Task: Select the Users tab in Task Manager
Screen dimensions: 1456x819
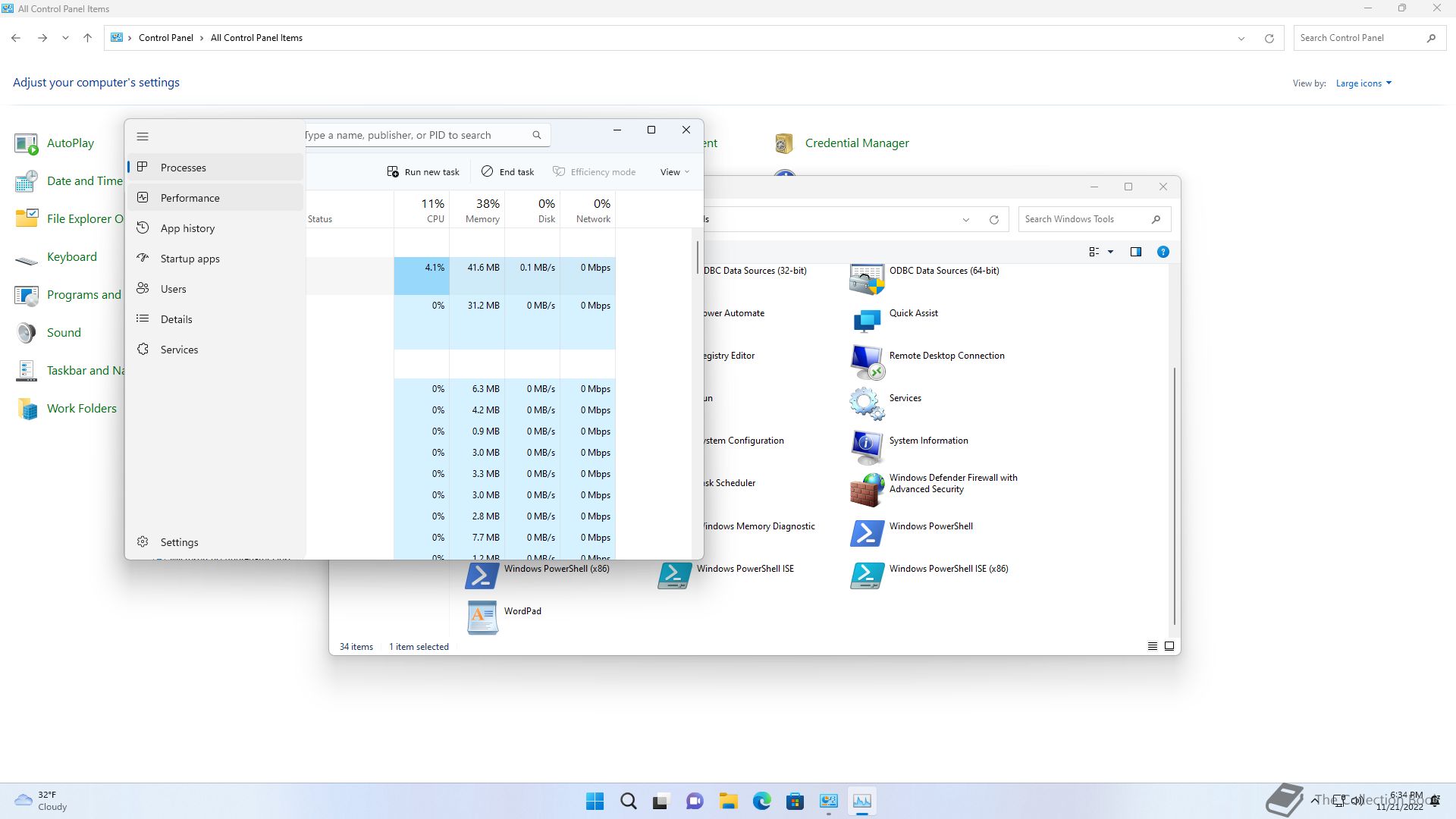Action: (216, 289)
